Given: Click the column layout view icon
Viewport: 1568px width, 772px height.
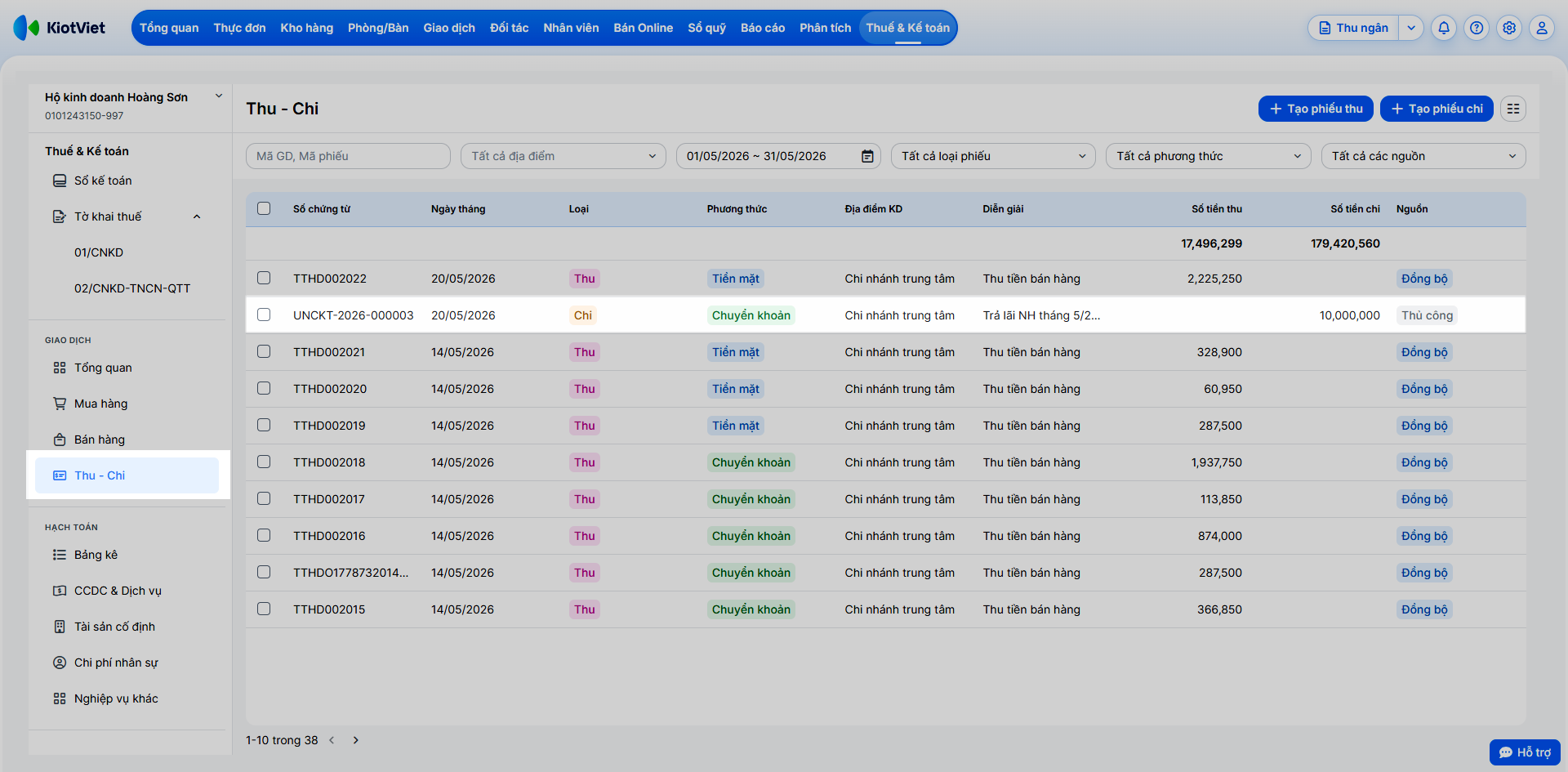Looking at the screenshot, I should click(1513, 109).
